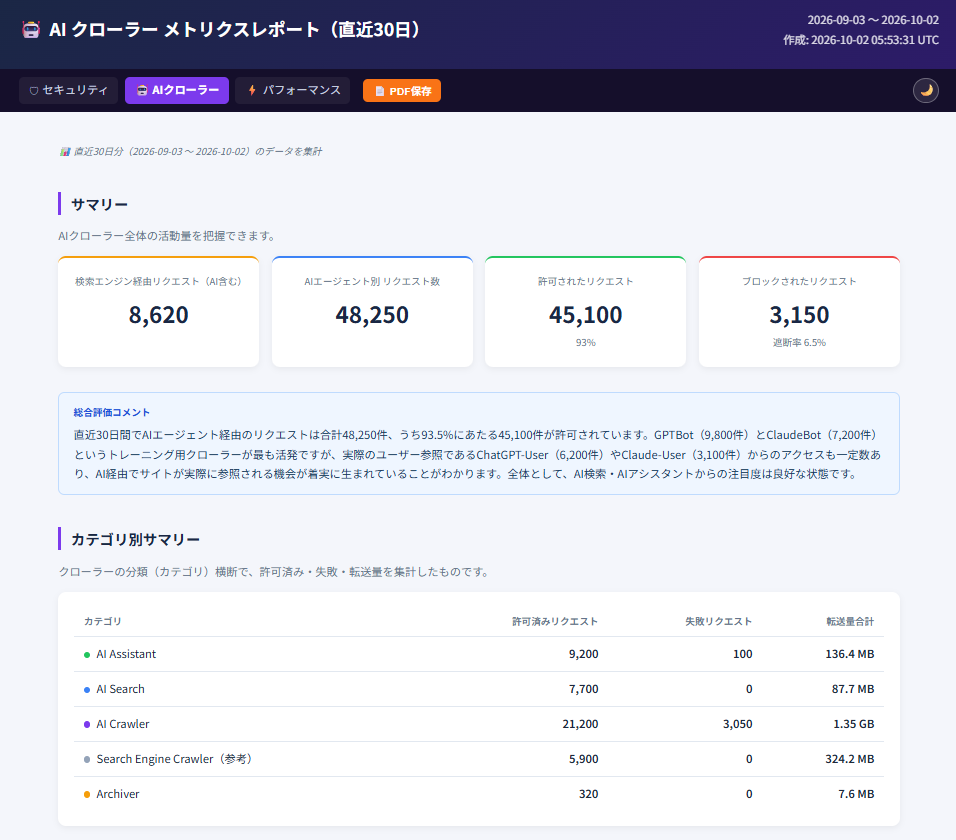This screenshot has height=840, width=956.
Task: Click the 93% label under permitted requests
Action: [585, 343]
